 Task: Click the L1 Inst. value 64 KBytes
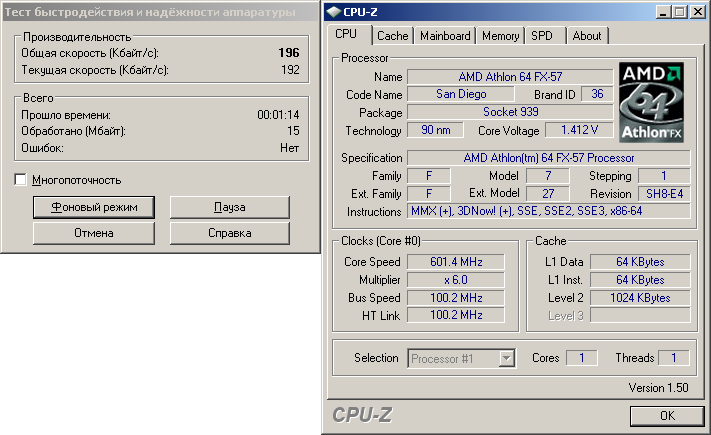pyautogui.click(x=640, y=280)
